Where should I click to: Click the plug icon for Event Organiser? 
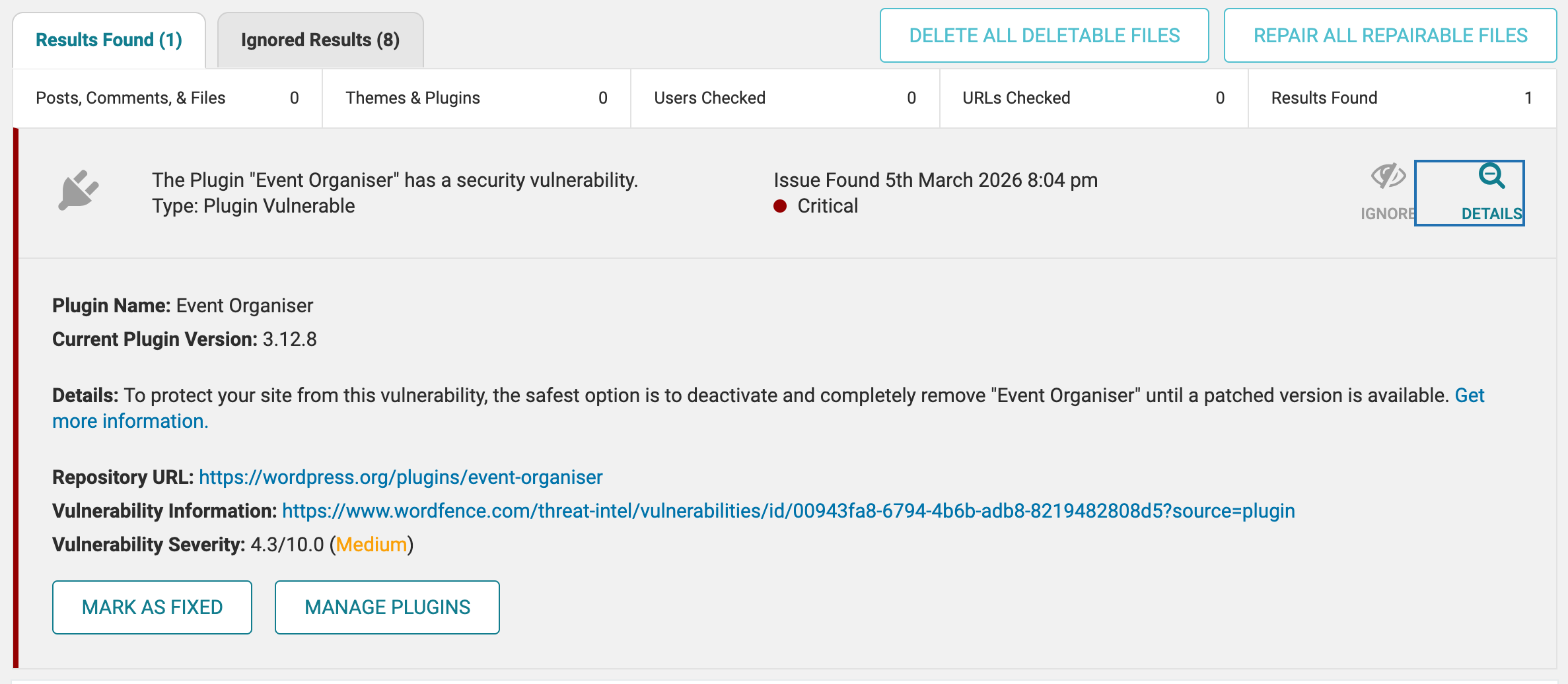[x=79, y=191]
